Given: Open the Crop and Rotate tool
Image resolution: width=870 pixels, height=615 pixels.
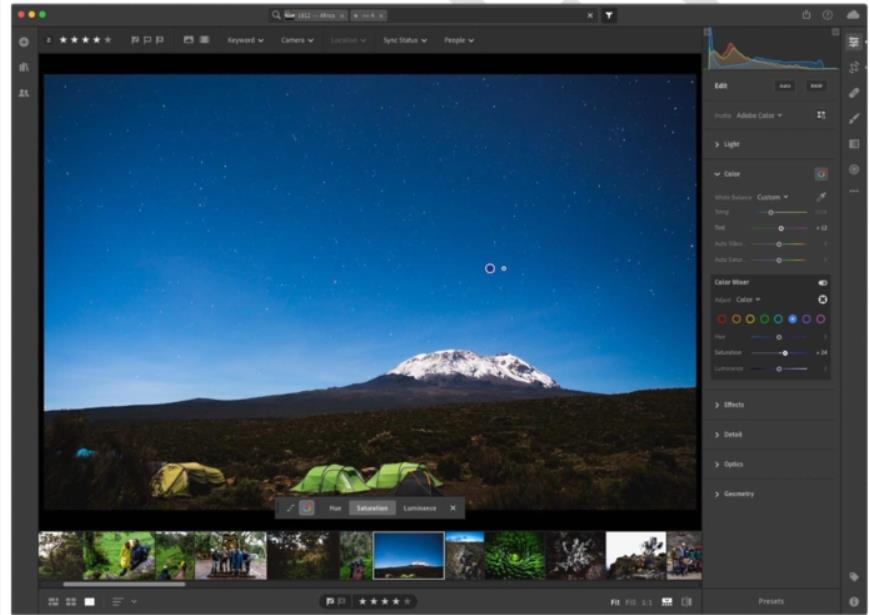Looking at the screenshot, I should (x=854, y=68).
